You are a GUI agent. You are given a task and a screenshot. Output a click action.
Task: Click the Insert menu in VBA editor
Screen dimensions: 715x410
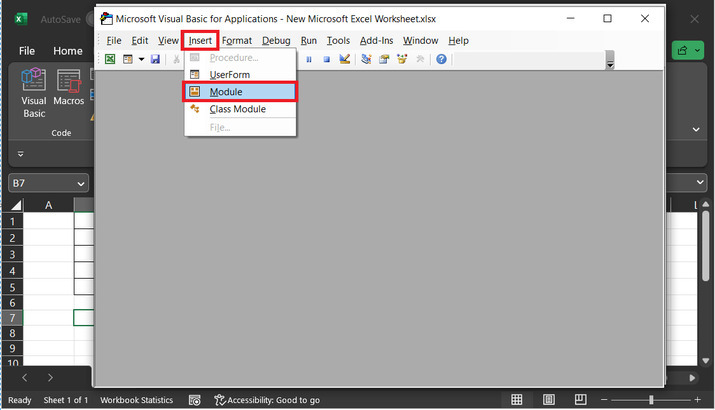(x=200, y=41)
